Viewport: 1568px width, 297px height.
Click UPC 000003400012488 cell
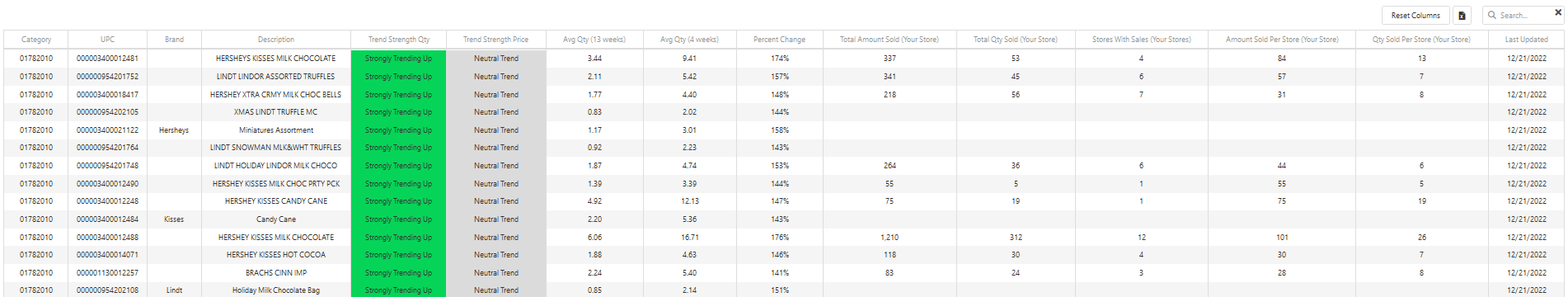coord(108,238)
